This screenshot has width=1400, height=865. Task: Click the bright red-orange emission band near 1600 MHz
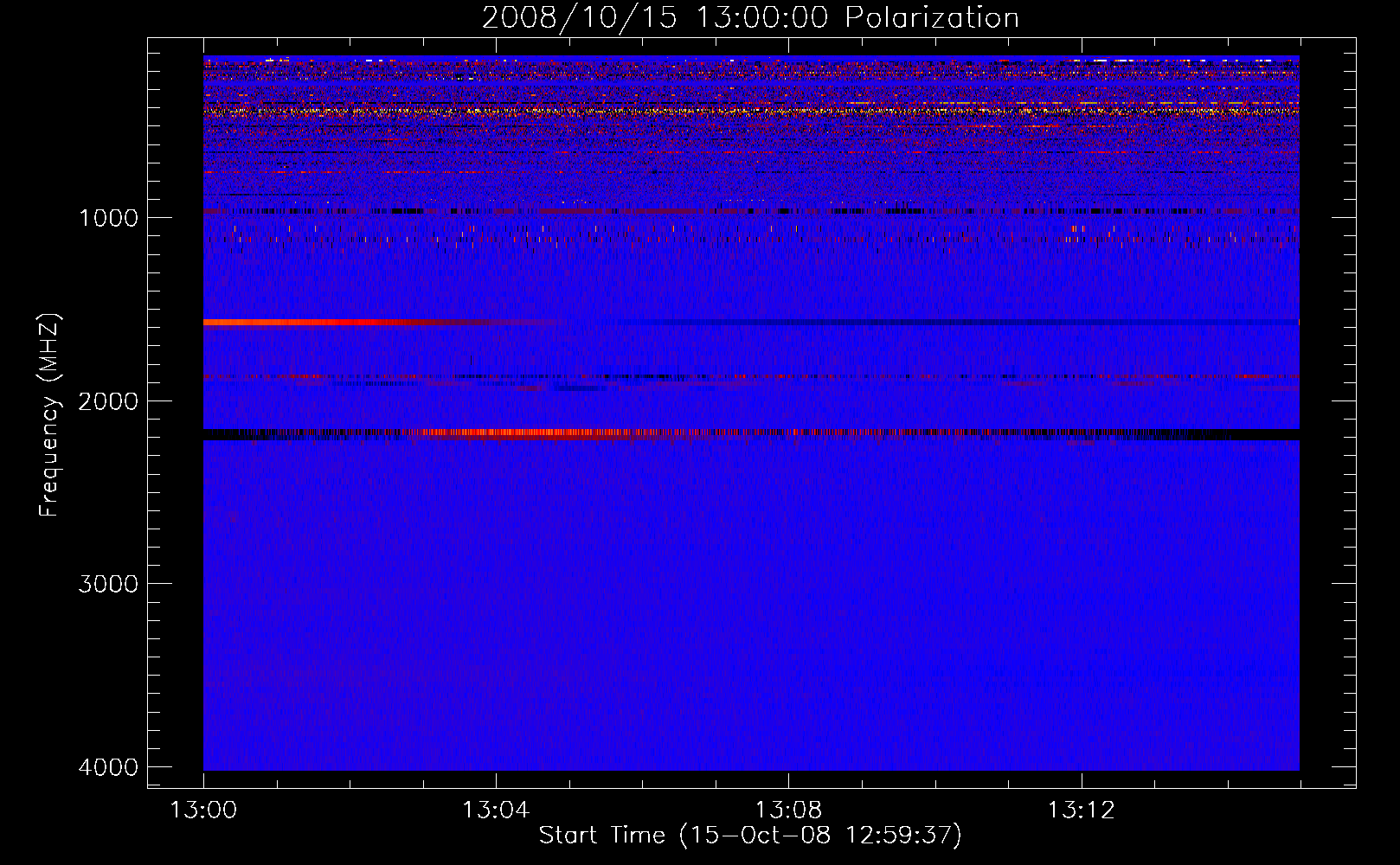pos(346,322)
